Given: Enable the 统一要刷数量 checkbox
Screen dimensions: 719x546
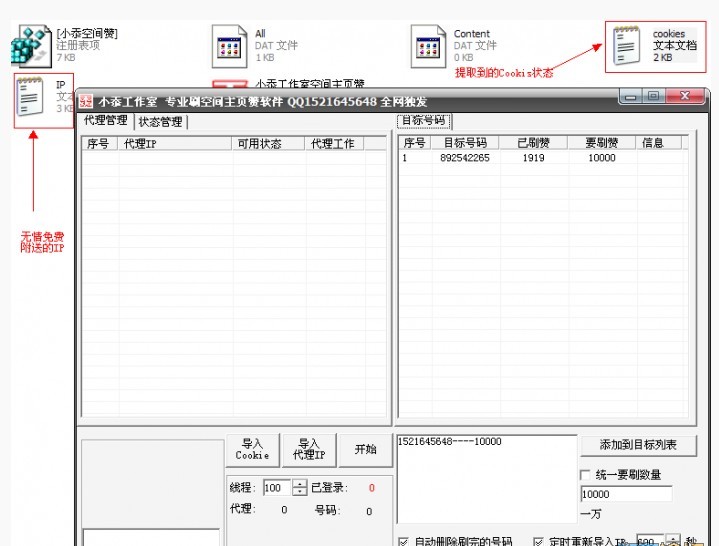Looking at the screenshot, I should [585, 474].
